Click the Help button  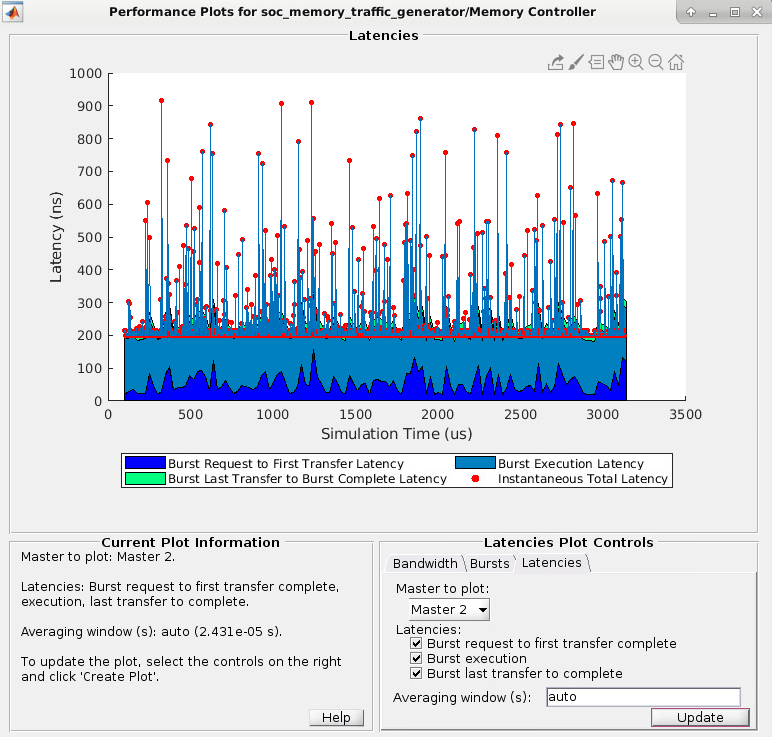coord(336,717)
